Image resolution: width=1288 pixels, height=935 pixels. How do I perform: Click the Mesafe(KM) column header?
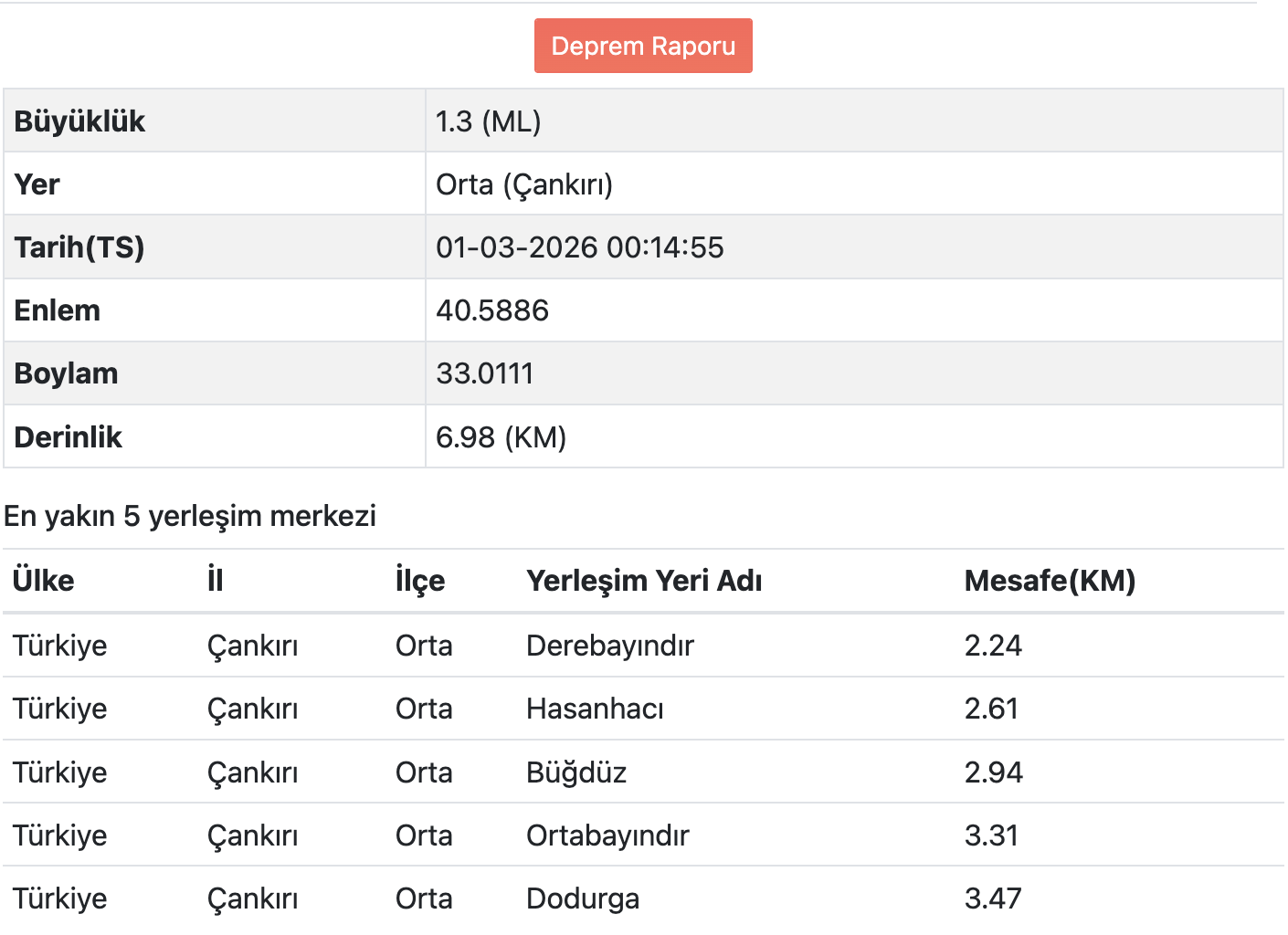1050,581
